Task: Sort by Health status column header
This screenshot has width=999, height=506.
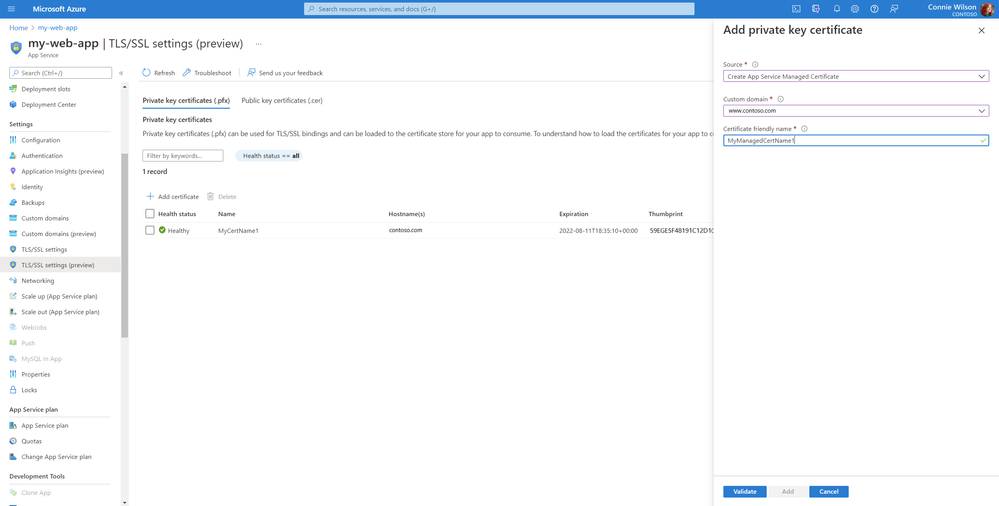Action: [177, 214]
